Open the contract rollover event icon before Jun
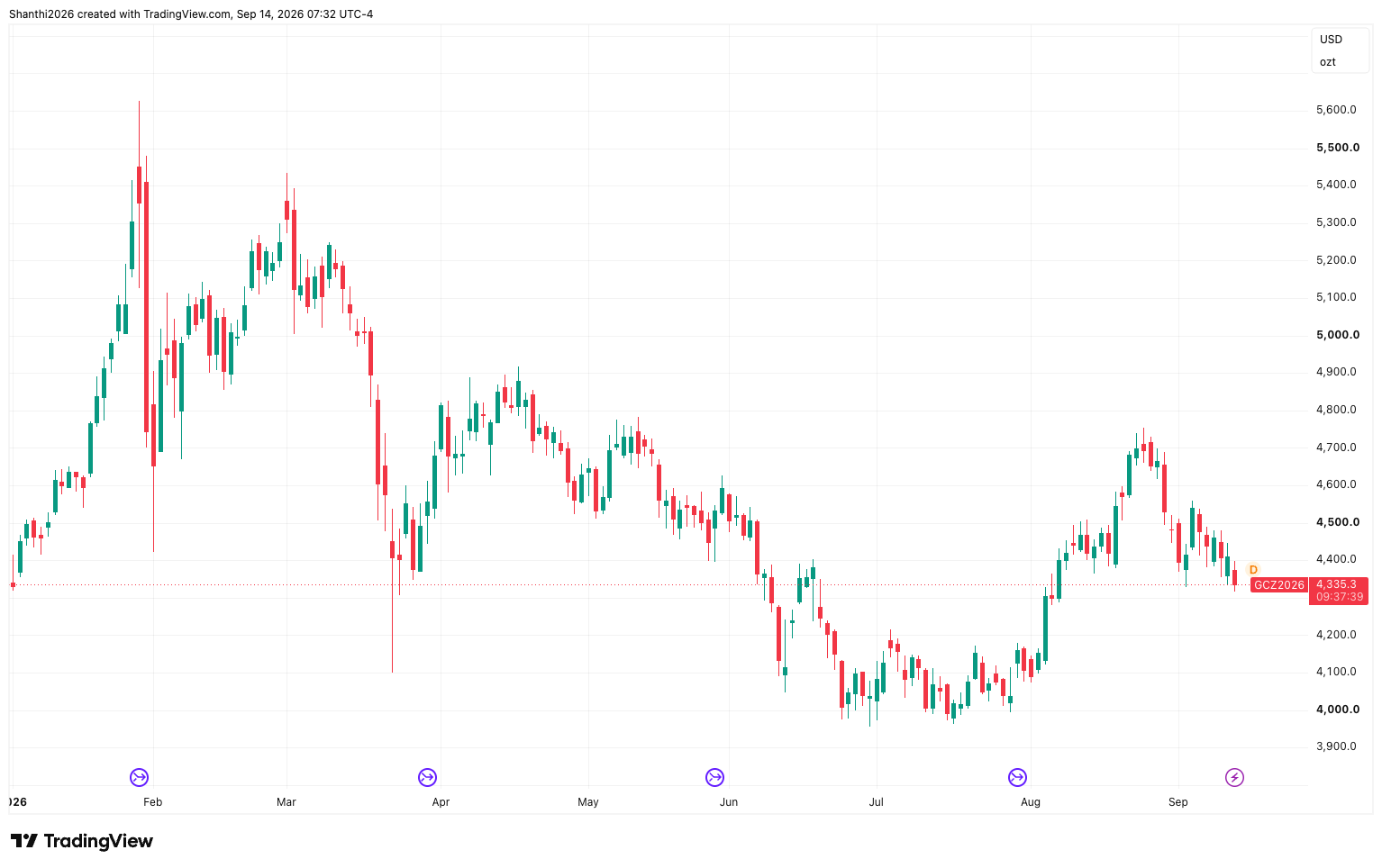The width and height of the screenshot is (1382, 868). tap(714, 777)
